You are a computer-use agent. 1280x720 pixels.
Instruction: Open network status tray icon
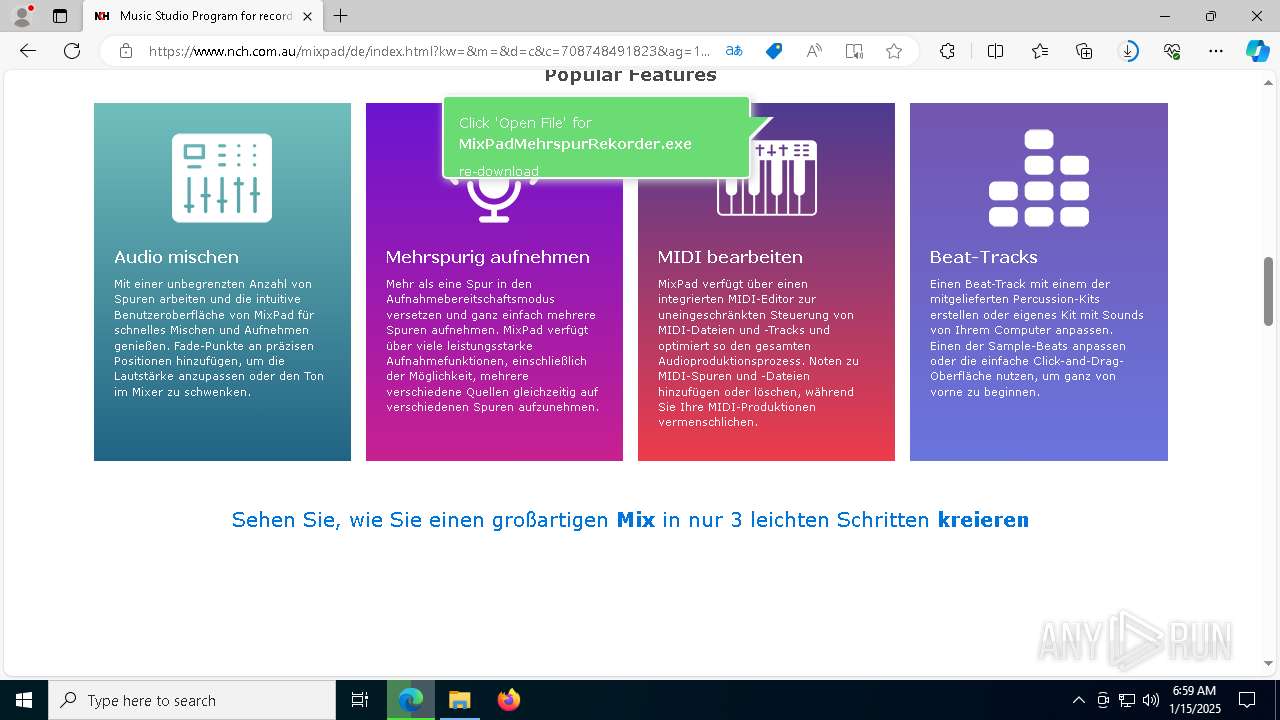(x=1127, y=700)
